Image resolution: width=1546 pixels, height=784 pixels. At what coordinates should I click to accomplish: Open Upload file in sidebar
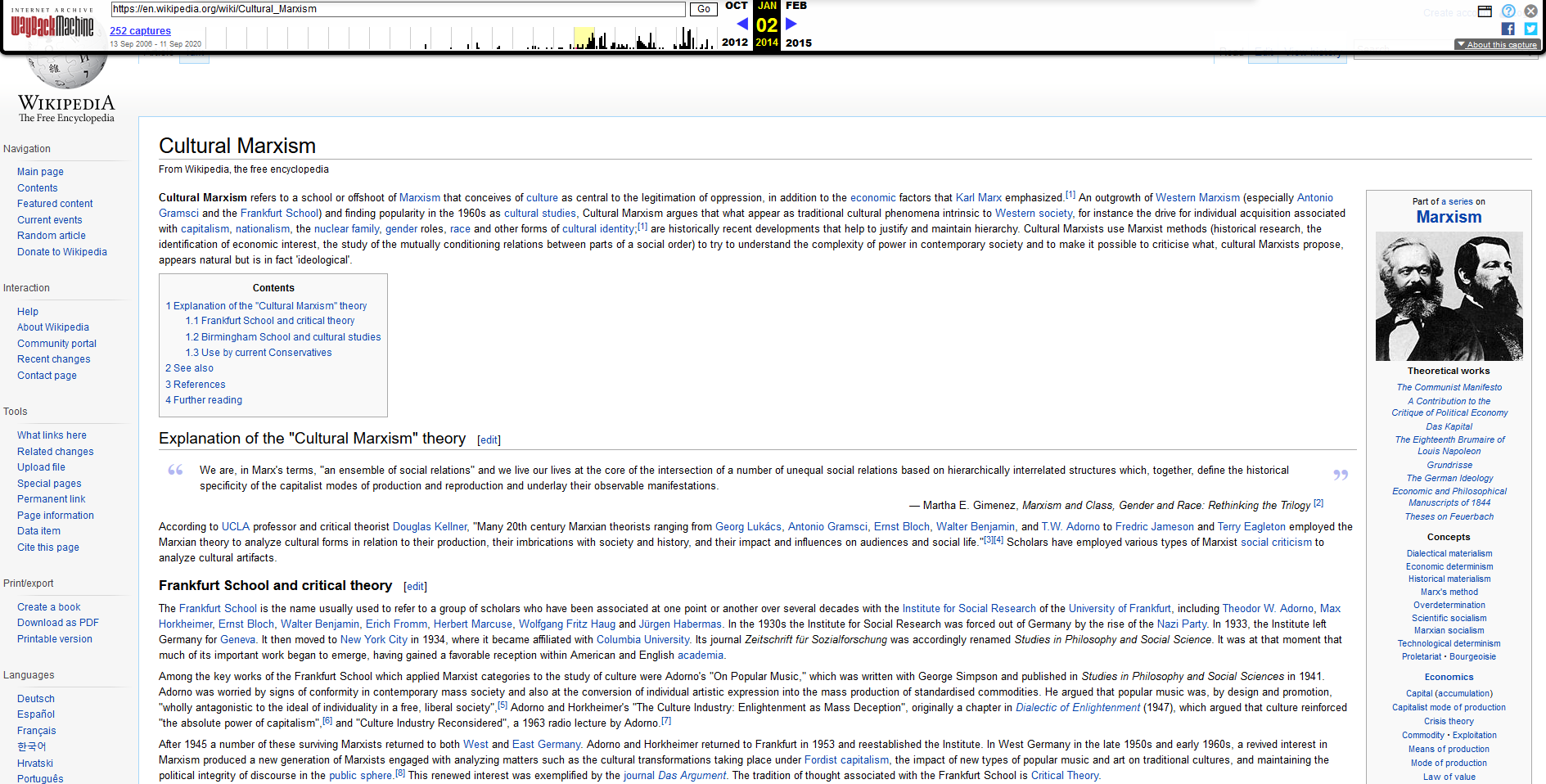[41, 467]
